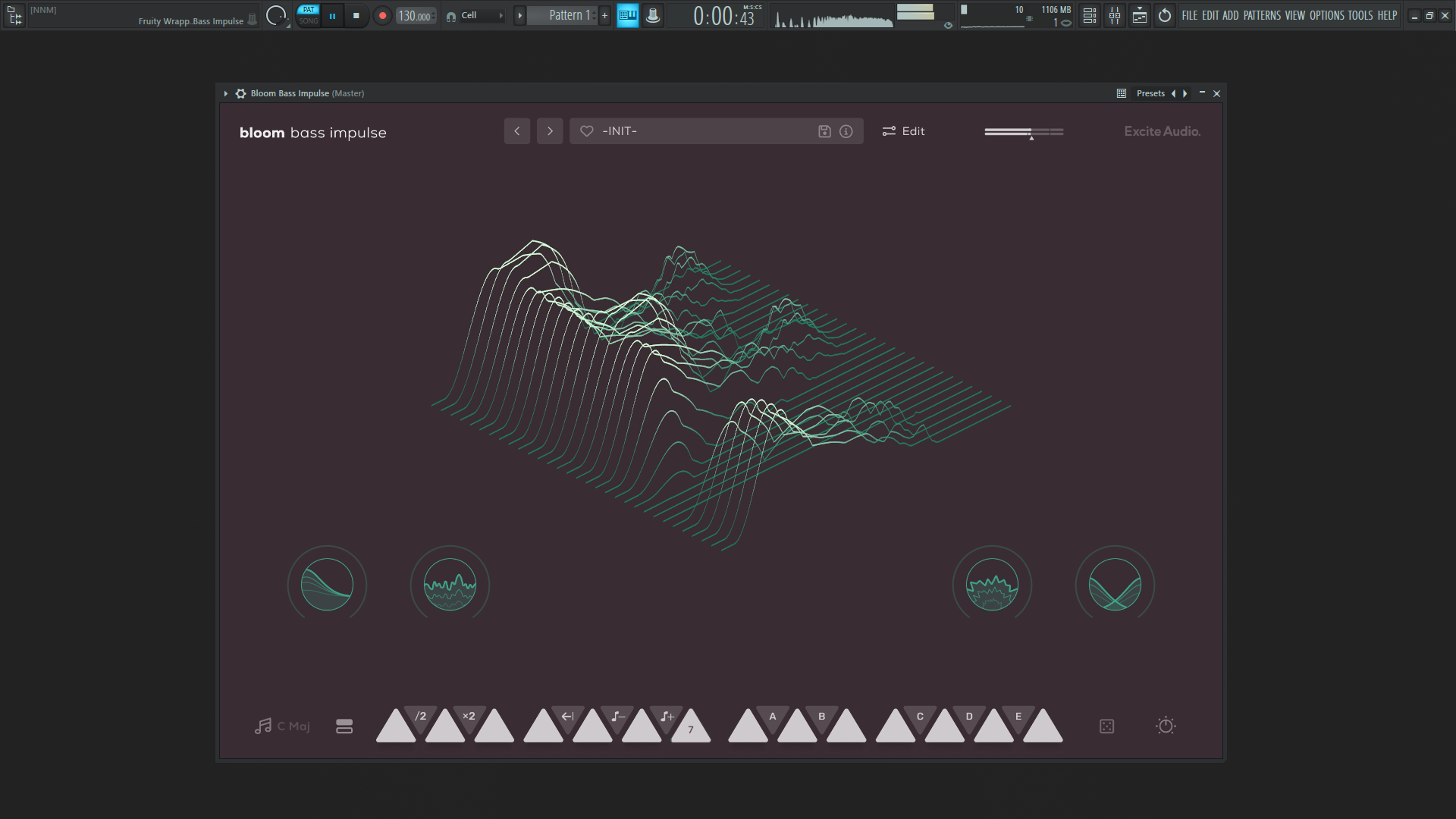Click the save preset floppy icon
This screenshot has height=819, width=1456.
pos(824,131)
